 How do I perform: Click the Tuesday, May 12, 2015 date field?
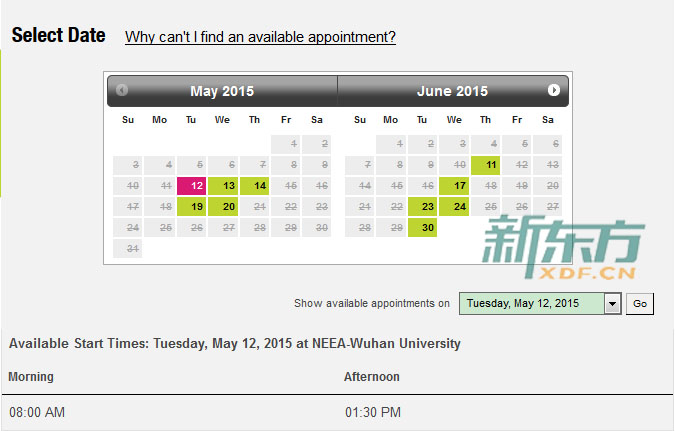tap(532, 304)
